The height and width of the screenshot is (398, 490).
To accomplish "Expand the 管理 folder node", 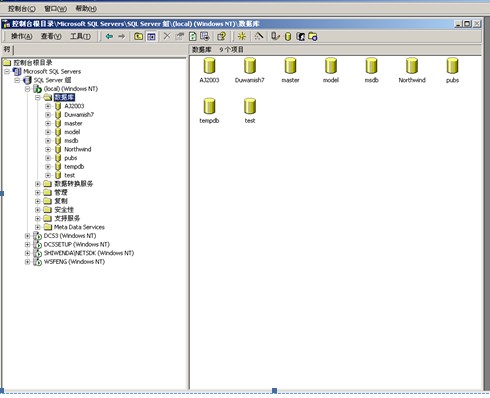I will [x=38, y=192].
